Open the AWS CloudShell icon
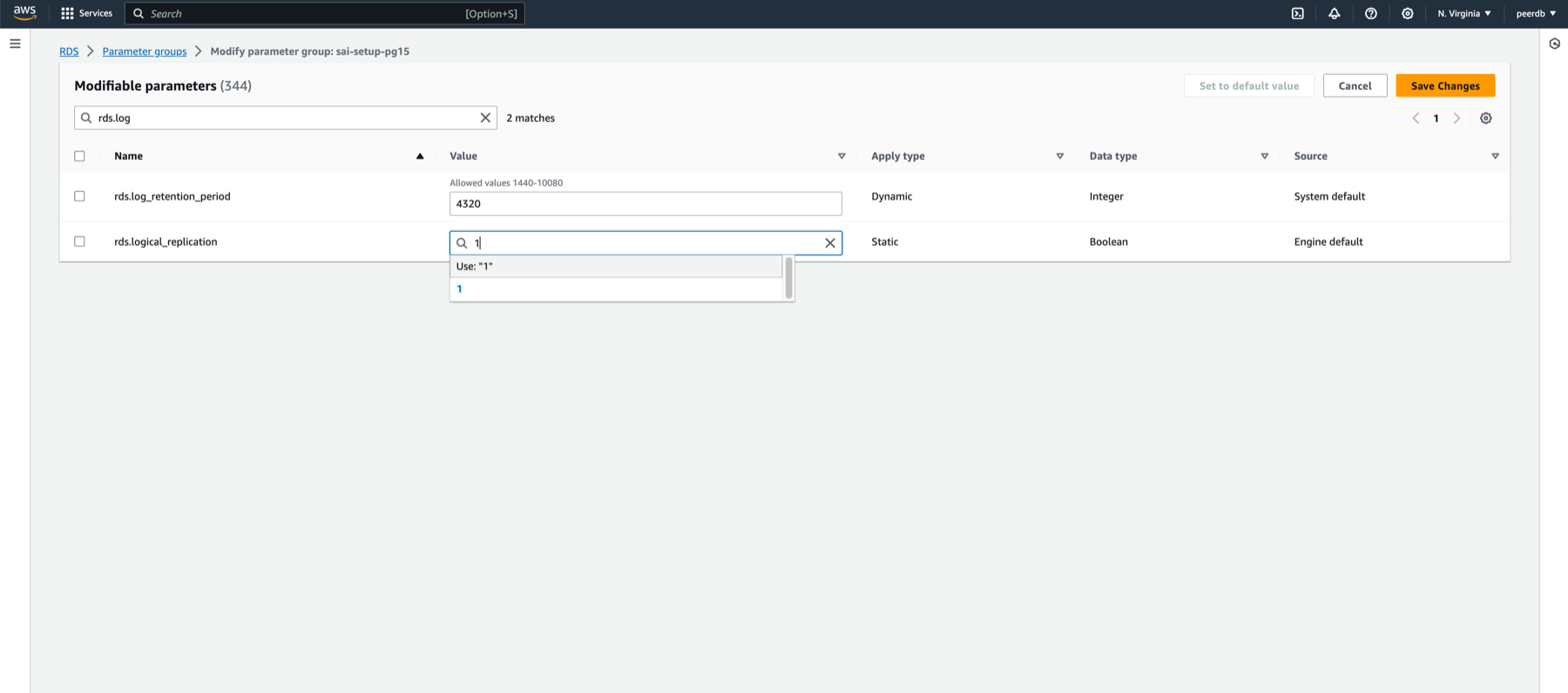The height and width of the screenshot is (693, 1568). click(1297, 14)
